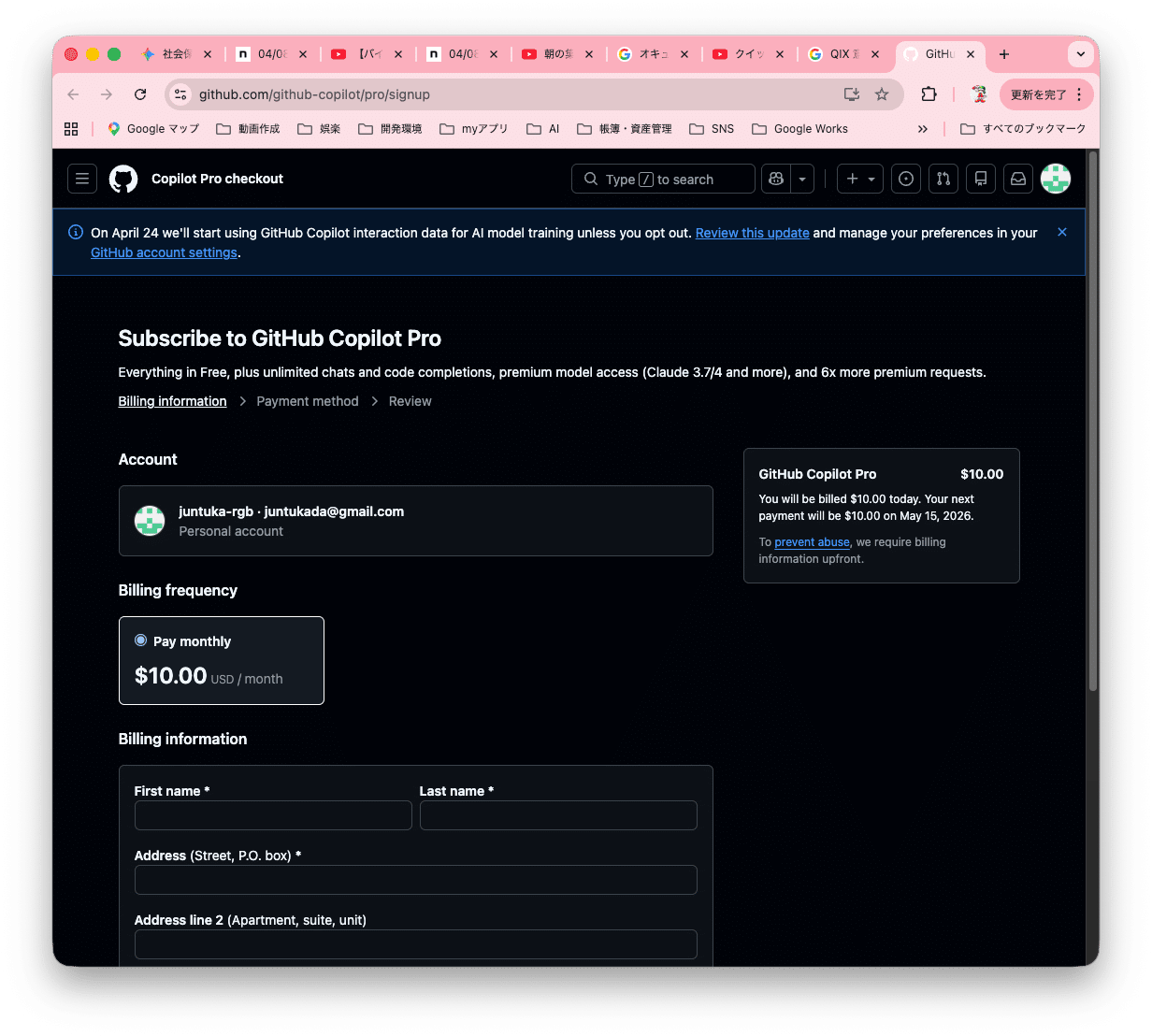Click the Billing information breadcrumb link

click(172, 401)
